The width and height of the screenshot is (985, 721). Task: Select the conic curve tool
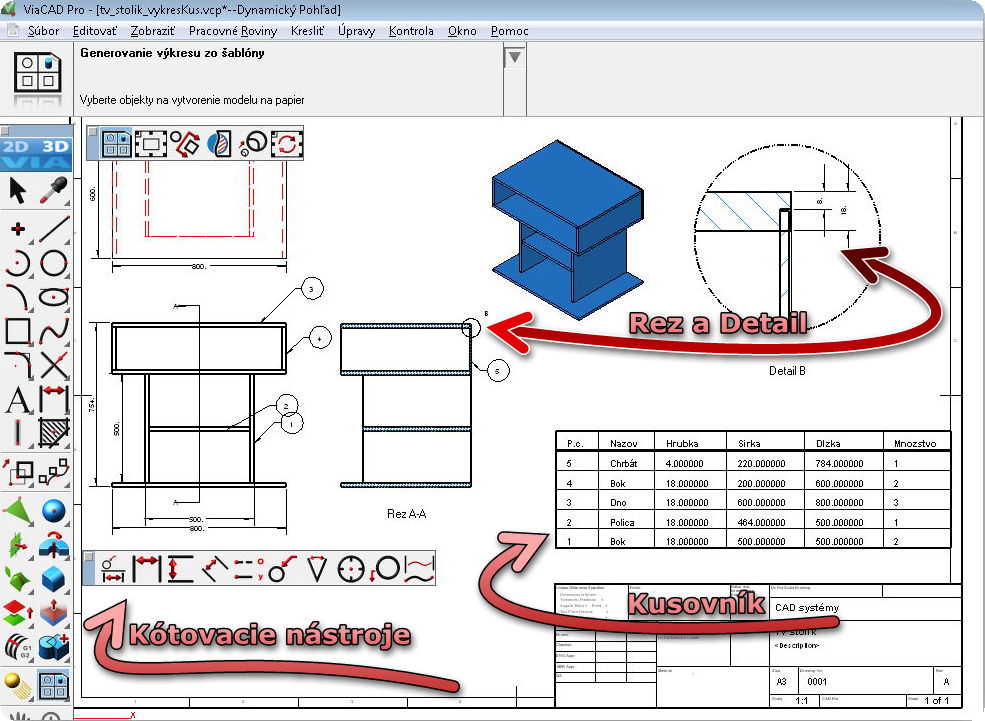pos(18,297)
